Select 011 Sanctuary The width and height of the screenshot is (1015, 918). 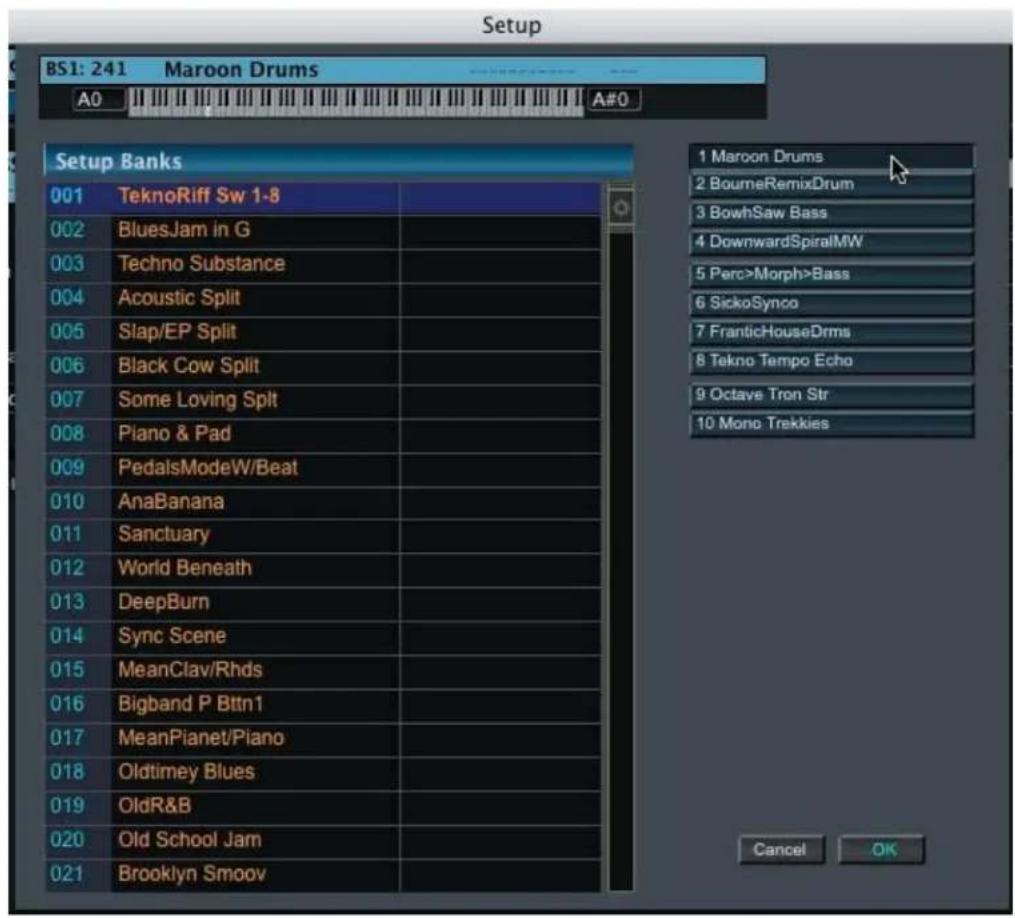(x=322, y=535)
